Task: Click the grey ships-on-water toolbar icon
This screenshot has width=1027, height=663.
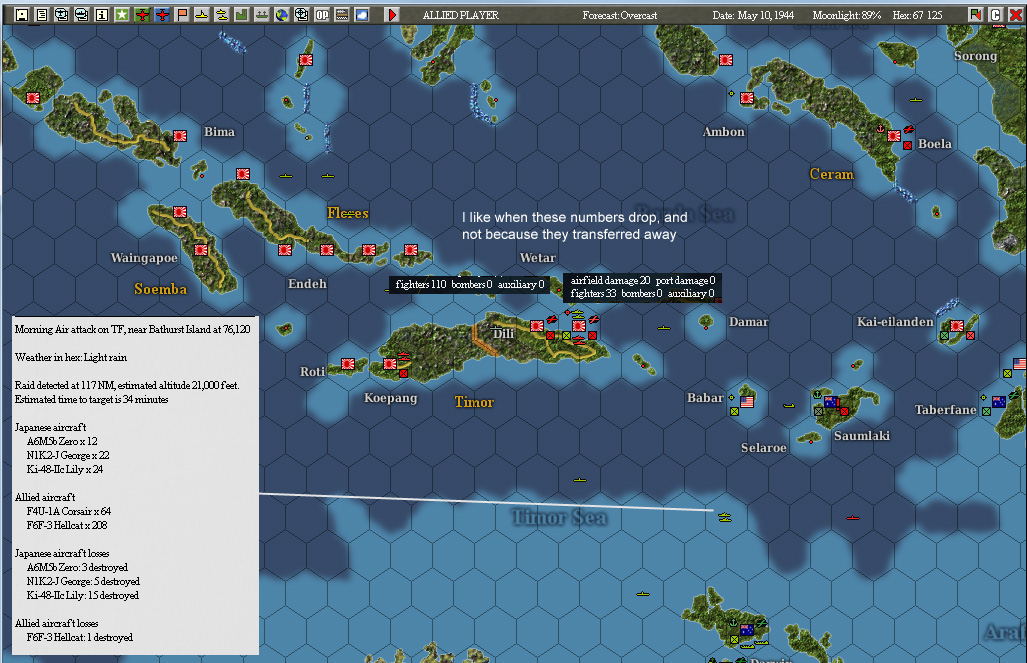Action: pos(262,14)
